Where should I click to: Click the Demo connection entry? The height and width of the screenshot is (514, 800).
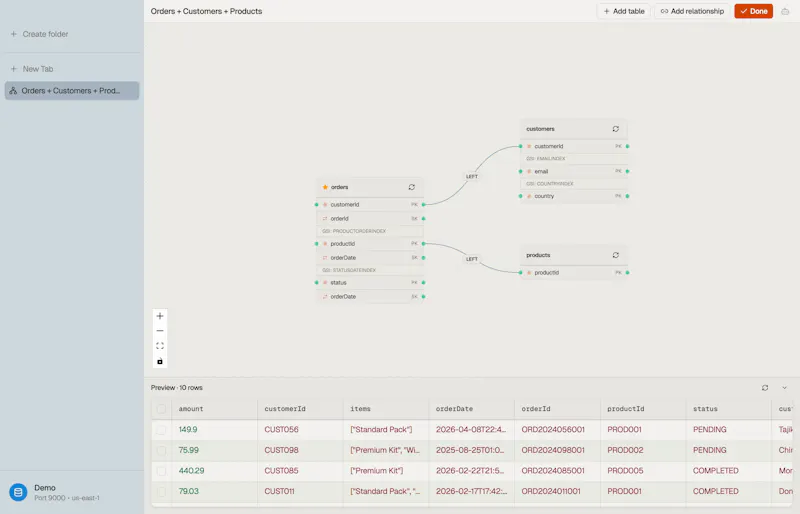tap(72, 492)
